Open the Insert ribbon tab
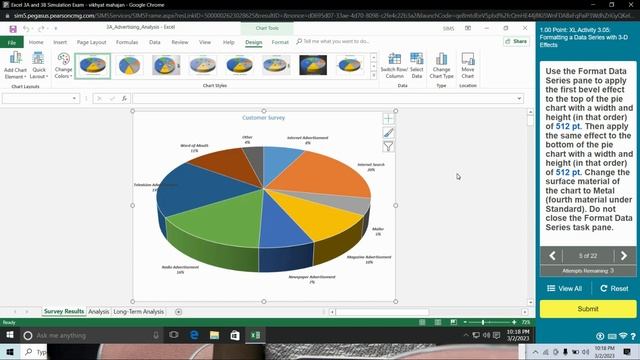This screenshot has height=360, width=640. 60,42
